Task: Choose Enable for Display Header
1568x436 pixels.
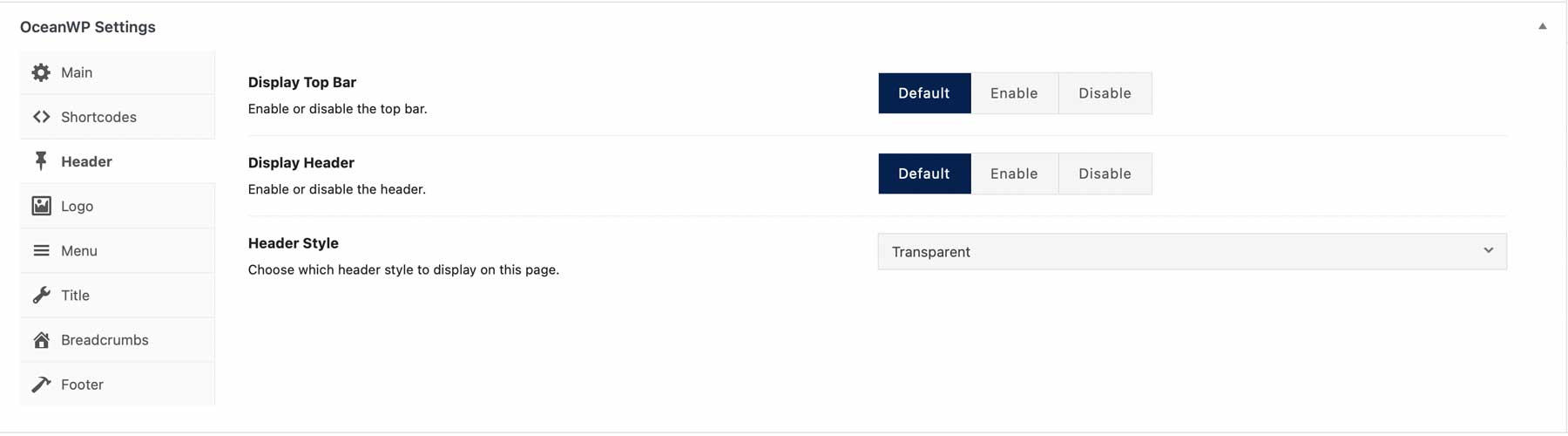Action: click(1014, 174)
